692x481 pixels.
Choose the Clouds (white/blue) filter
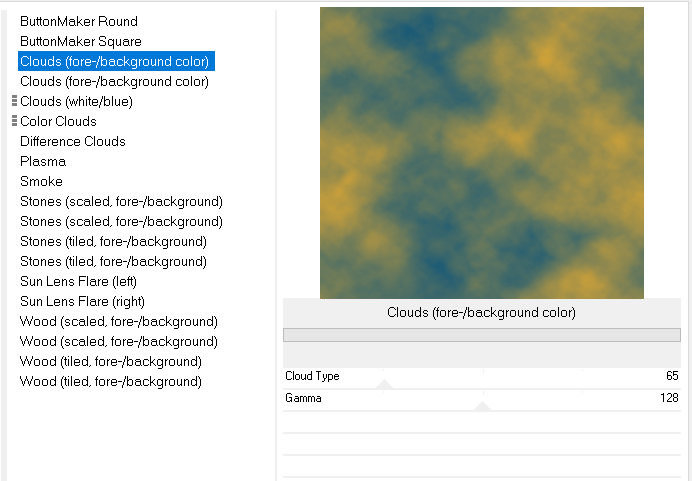tap(76, 101)
